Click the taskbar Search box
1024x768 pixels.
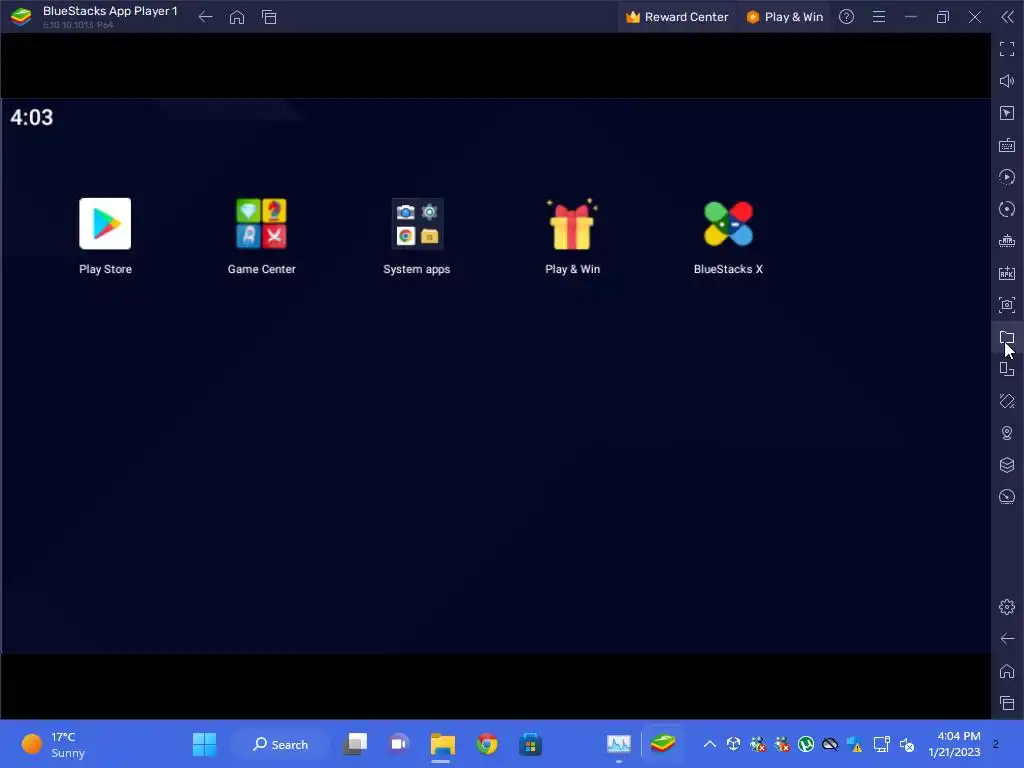pos(281,744)
